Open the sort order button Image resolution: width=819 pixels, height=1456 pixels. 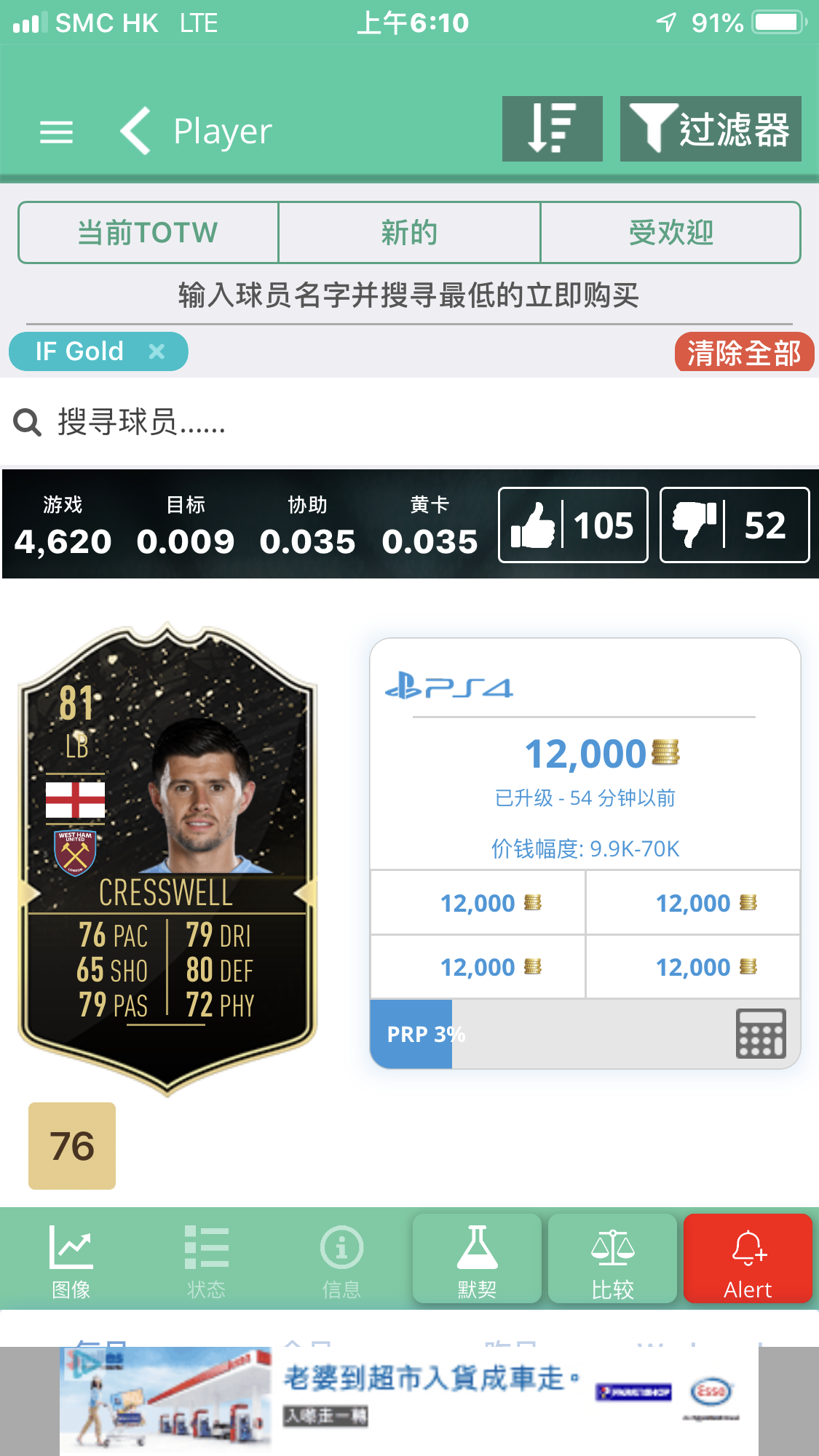coord(552,129)
